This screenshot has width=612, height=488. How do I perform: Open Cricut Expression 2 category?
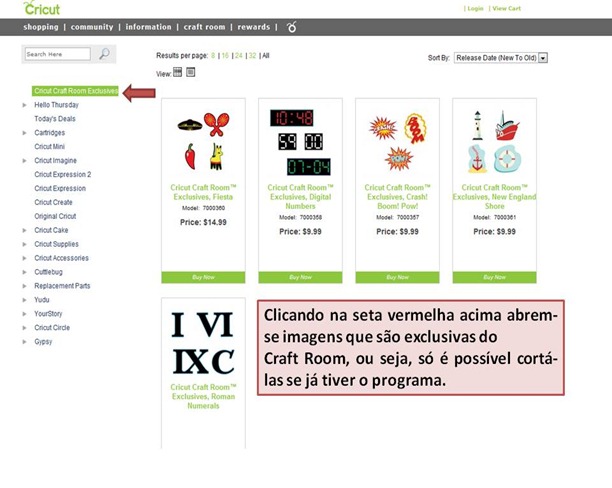62,175
